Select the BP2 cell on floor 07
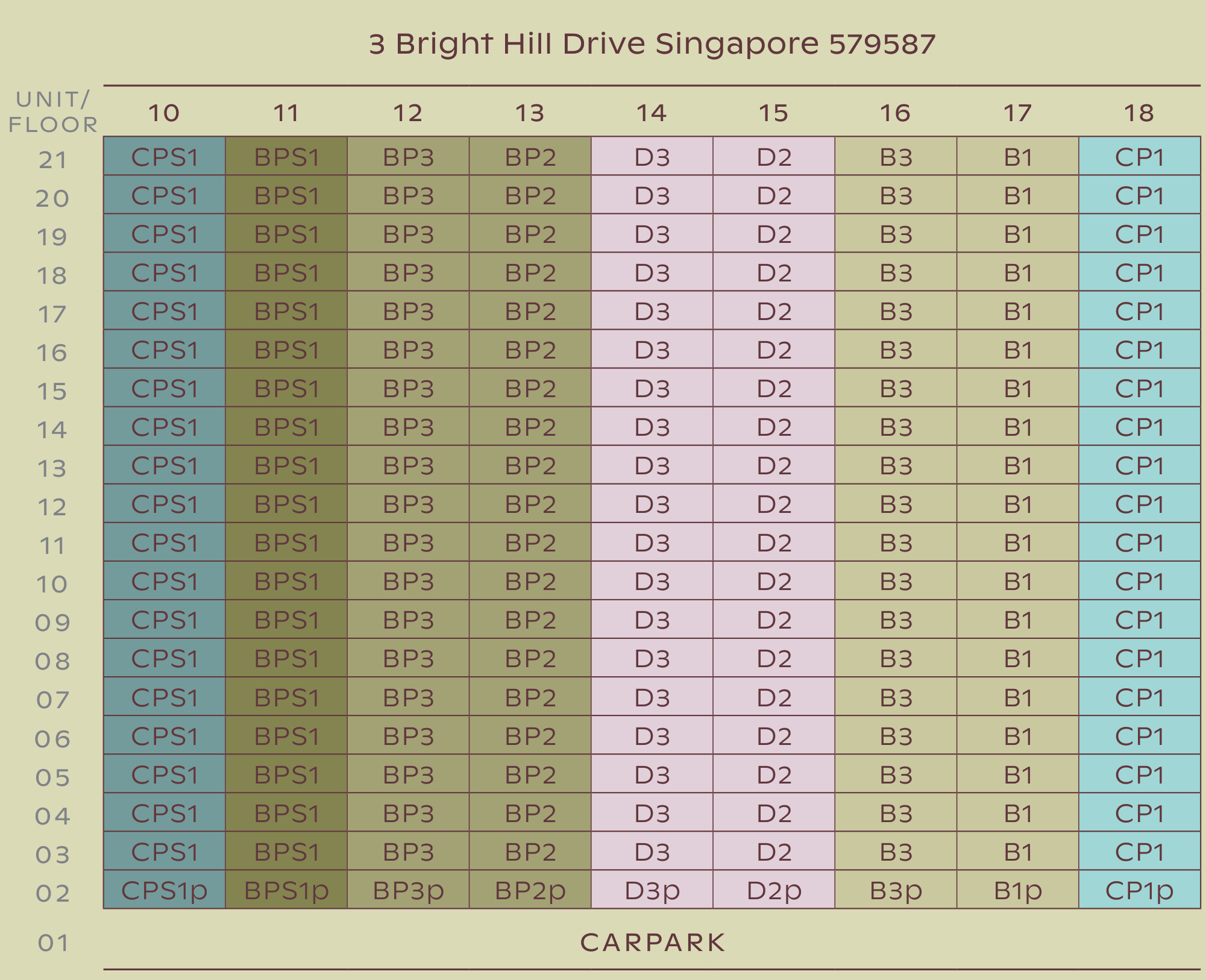The image size is (1206, 980). point(530,696)
